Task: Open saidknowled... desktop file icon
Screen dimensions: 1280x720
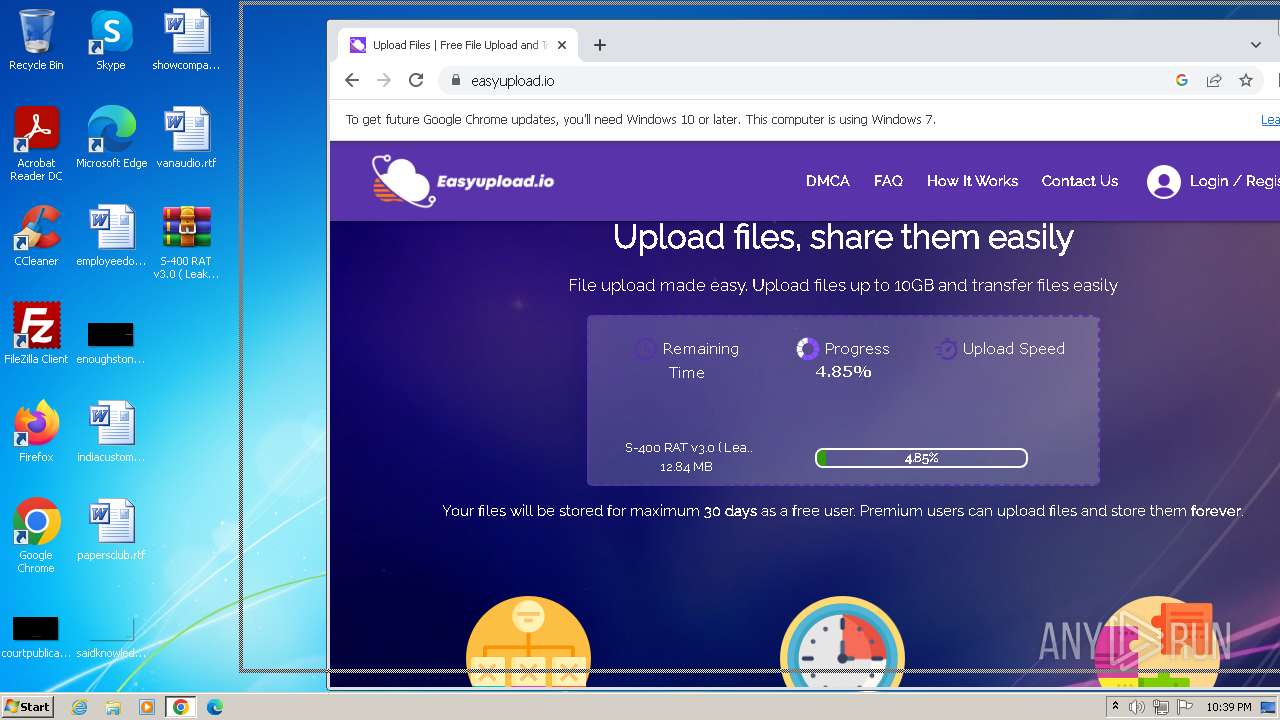Action: (x=111, y=636)
